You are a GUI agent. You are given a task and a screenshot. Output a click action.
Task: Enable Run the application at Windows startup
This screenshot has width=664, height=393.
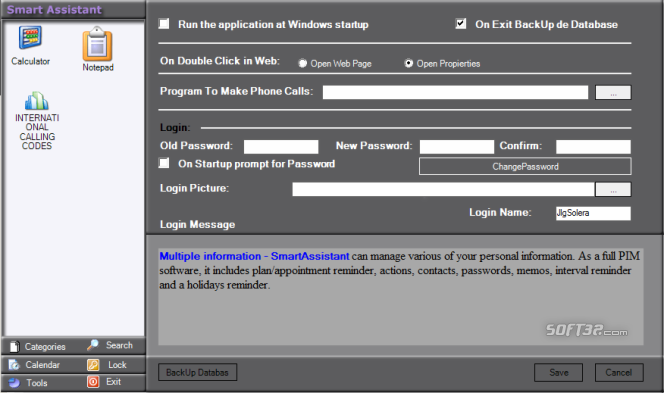pos(164,24)
